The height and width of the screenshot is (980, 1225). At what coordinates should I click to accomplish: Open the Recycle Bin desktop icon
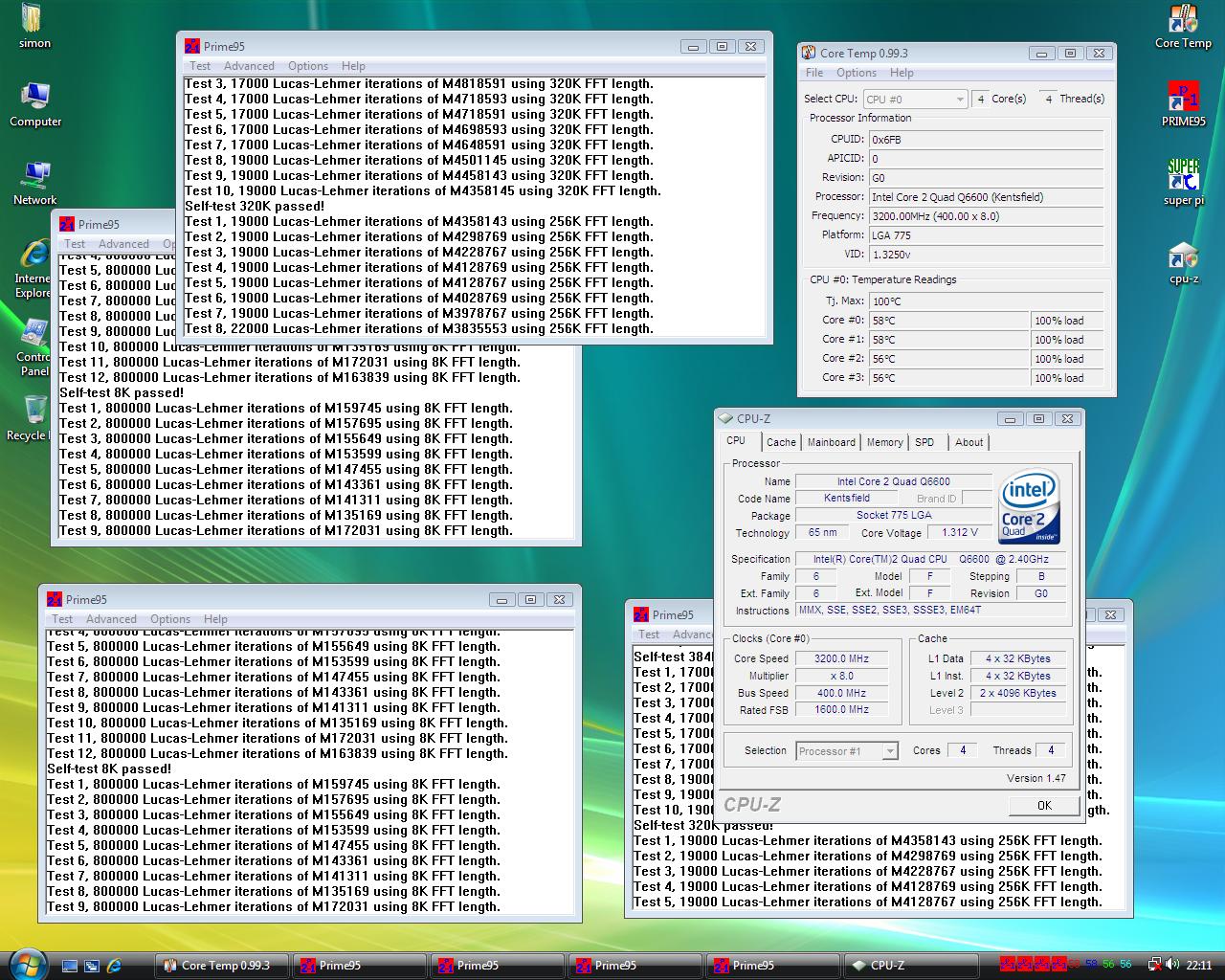point(33,418)
